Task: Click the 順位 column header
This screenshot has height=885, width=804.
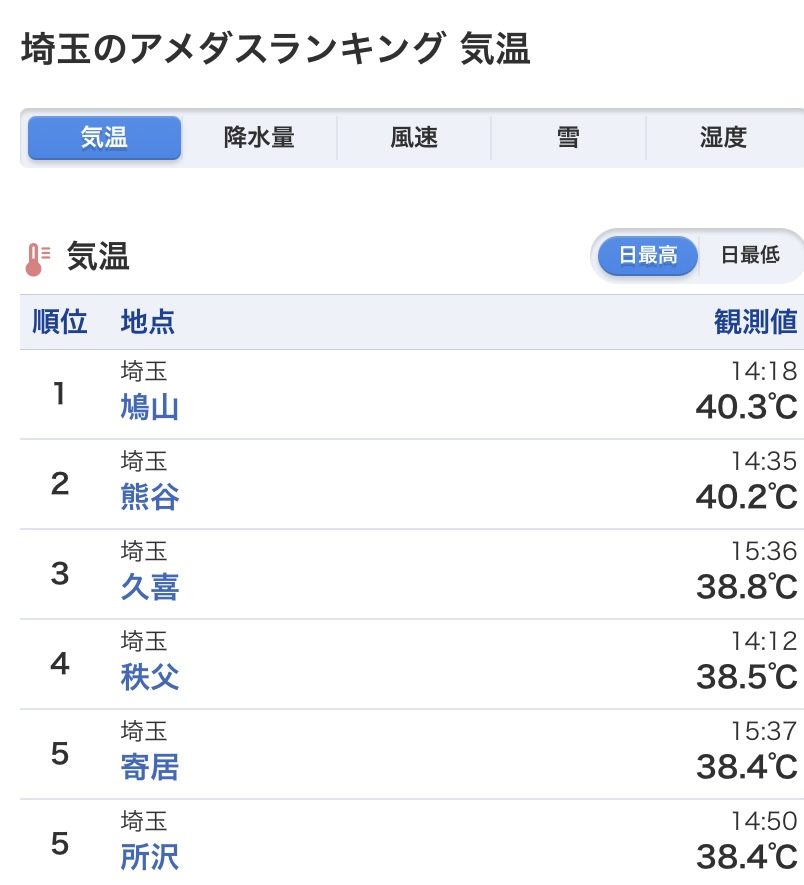Action: coord(59,322)
